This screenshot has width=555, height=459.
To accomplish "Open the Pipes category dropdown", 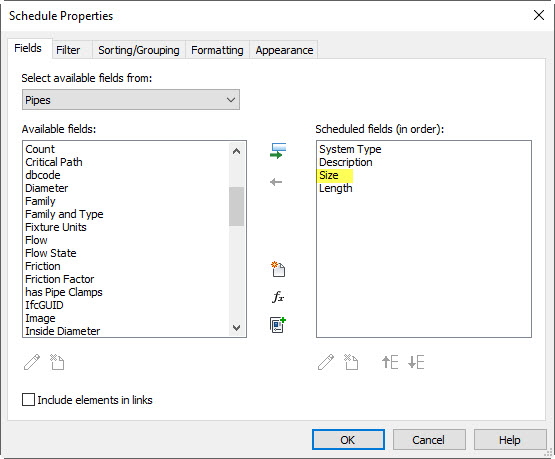I will click(x=131, y=100).
